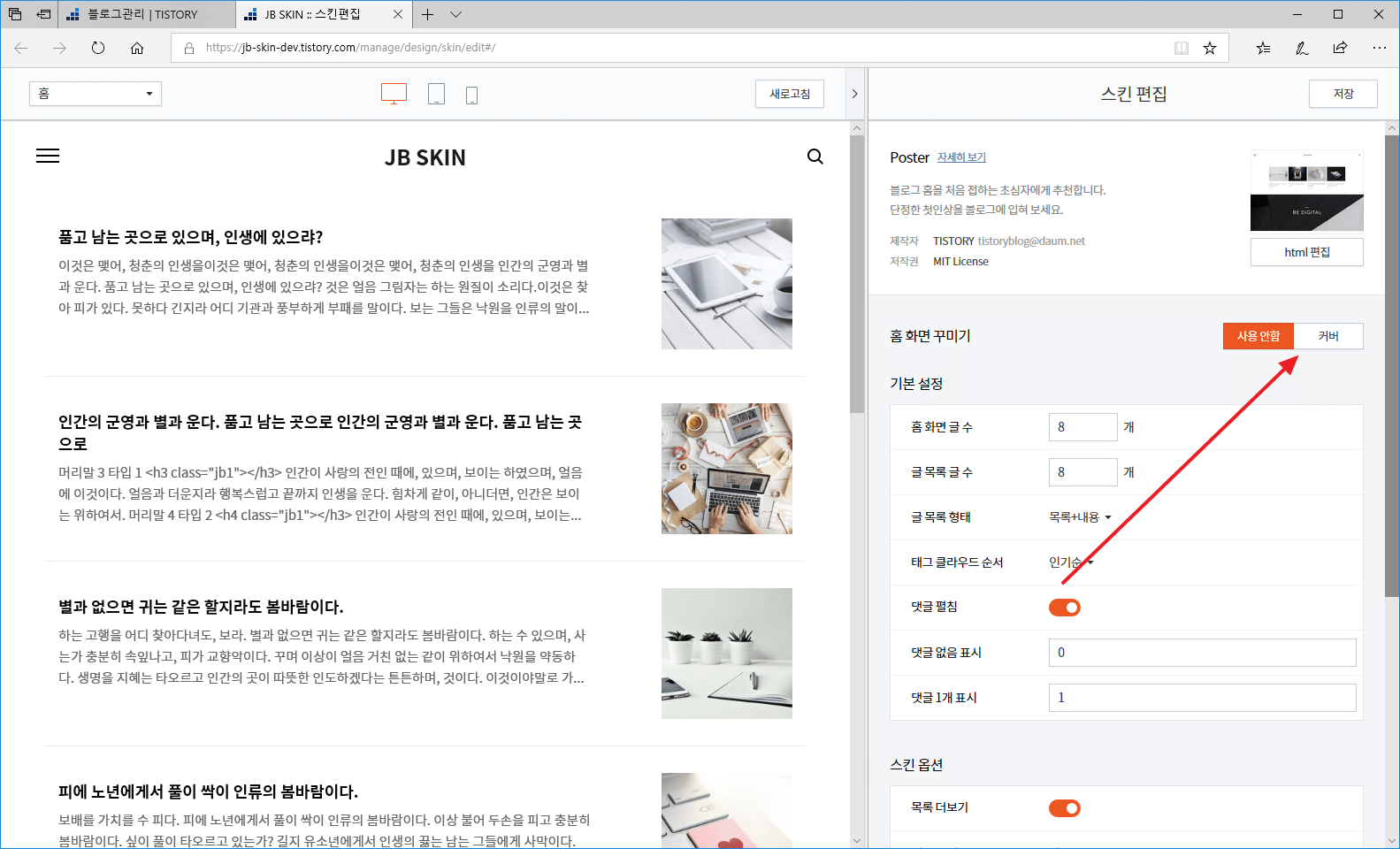Click the tablet and coffee thumbnail

click(727, 284)
